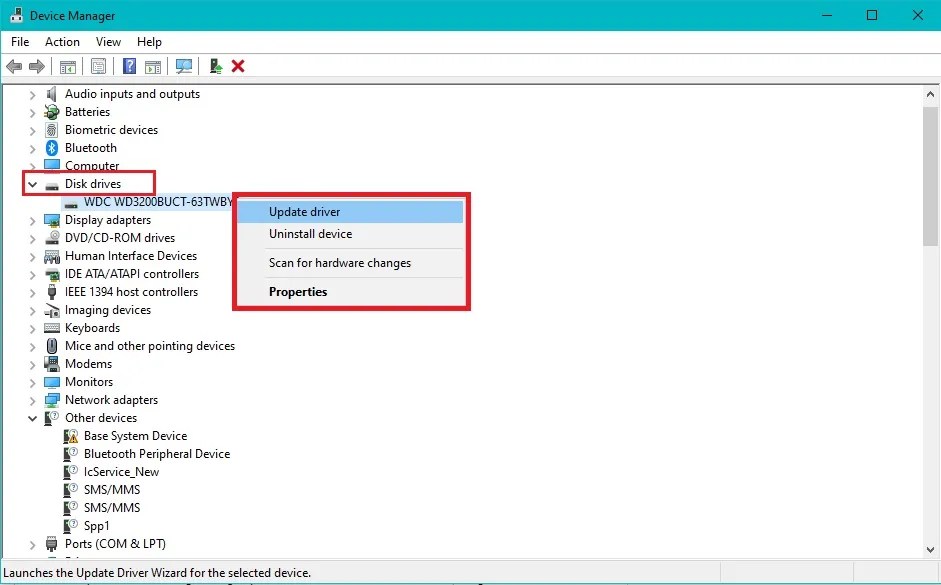
Task: Click the Show/Hide console tree toolbar icon
Action: coord(67,66)
